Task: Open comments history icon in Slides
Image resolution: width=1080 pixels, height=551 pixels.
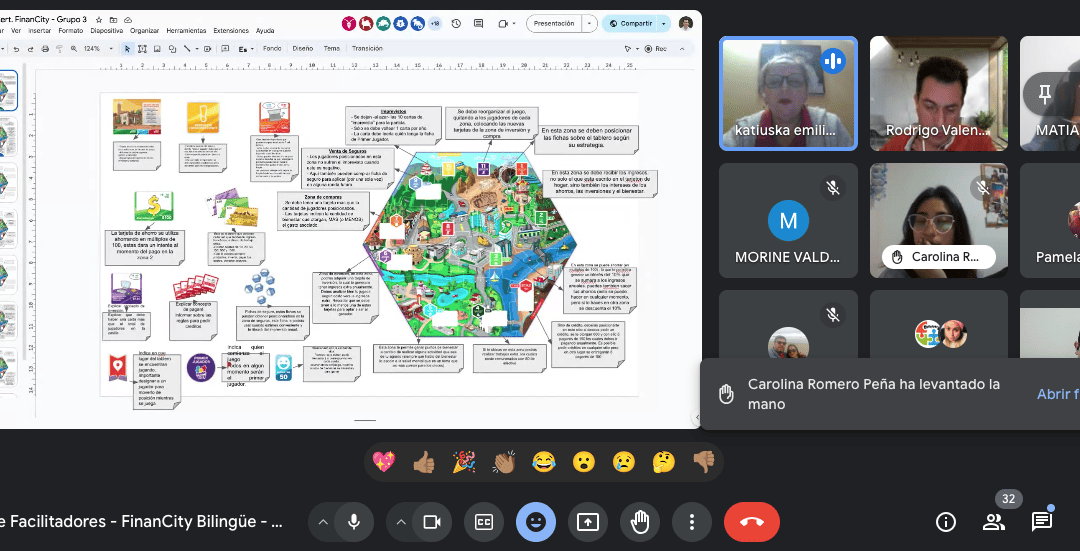Action: pyautogui.click(x=479, y=23)
